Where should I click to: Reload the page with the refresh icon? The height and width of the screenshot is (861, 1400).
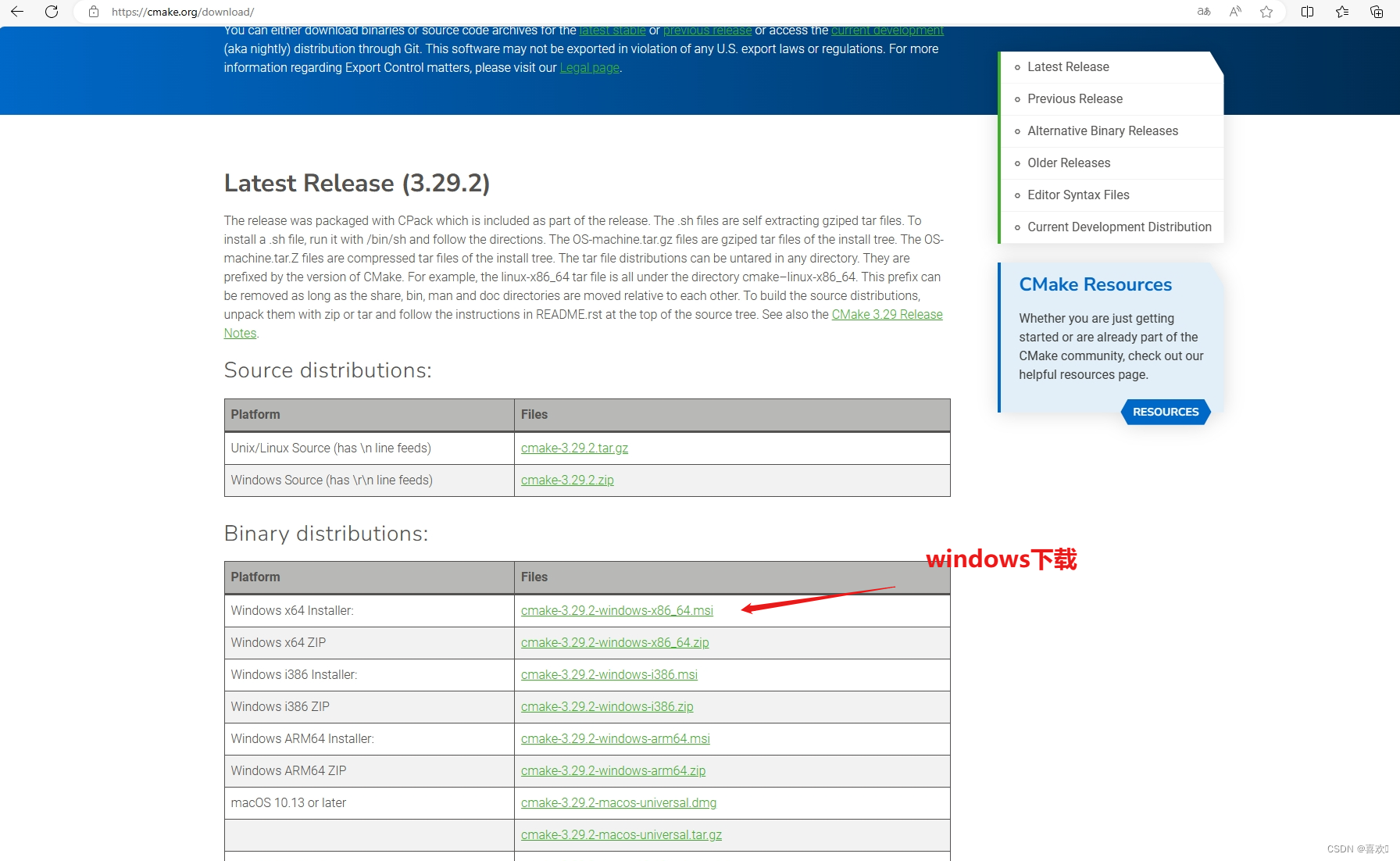[x=52, y=12]
